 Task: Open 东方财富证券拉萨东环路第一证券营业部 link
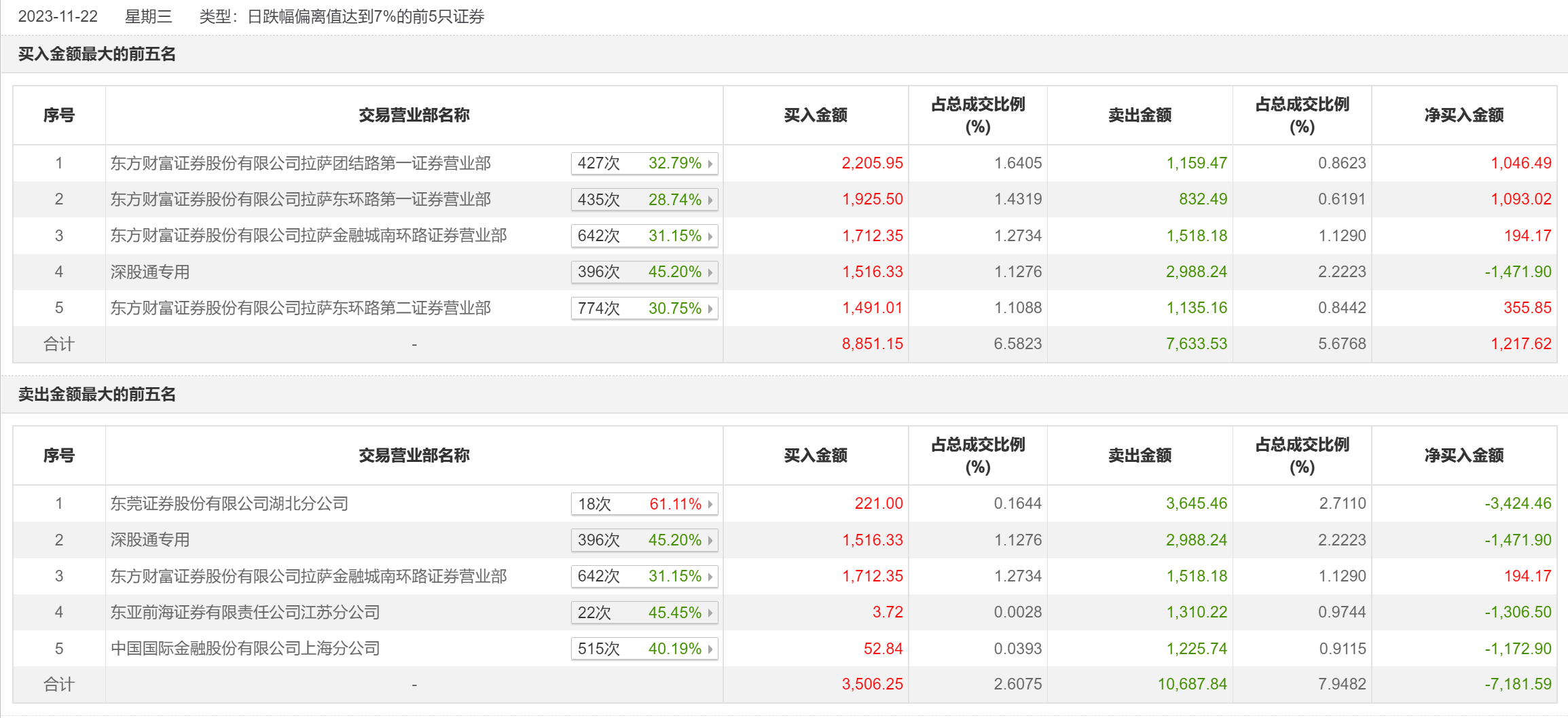[301, 200]
